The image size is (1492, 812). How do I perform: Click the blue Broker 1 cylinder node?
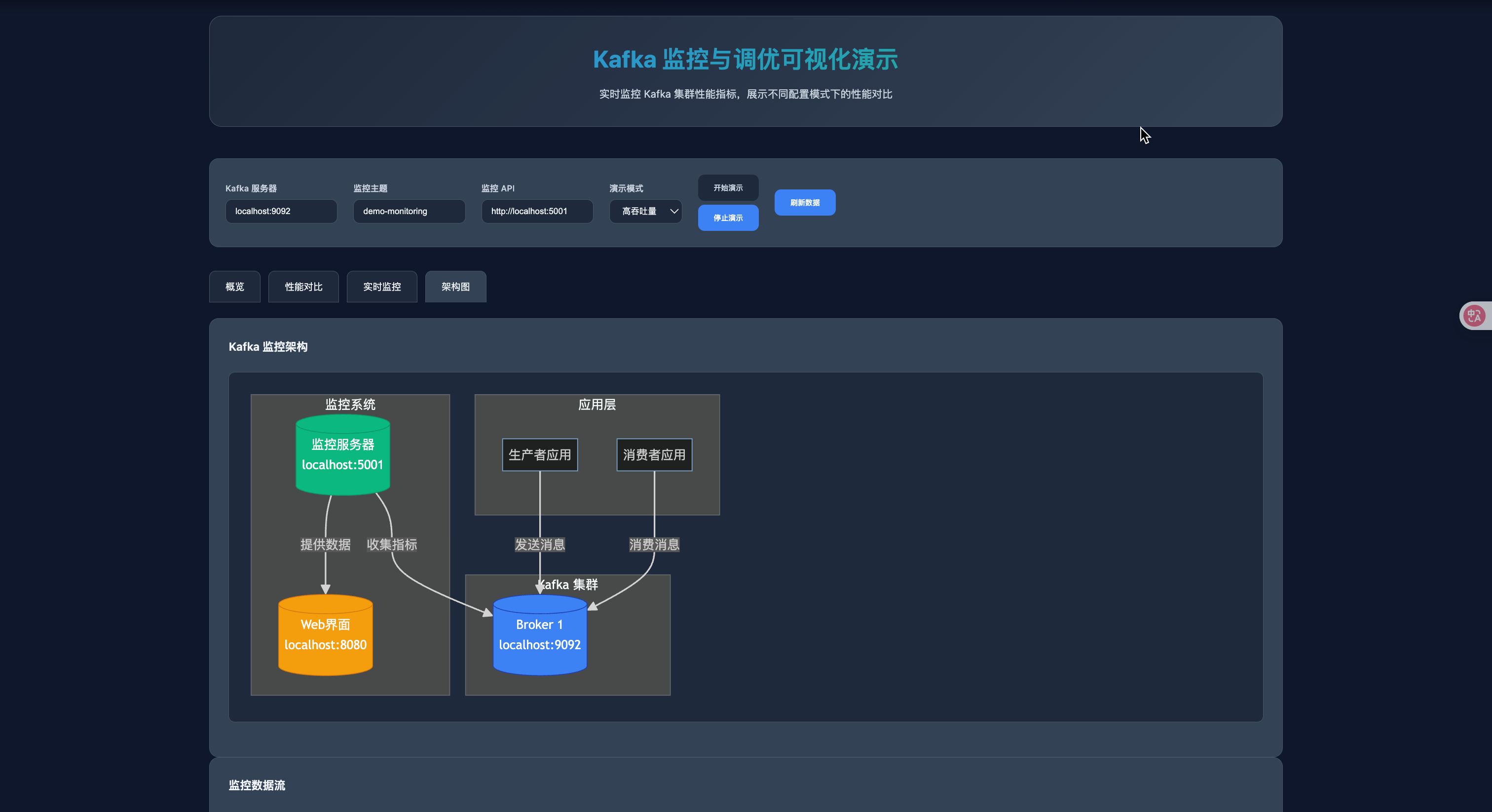(x=540, y=635)
